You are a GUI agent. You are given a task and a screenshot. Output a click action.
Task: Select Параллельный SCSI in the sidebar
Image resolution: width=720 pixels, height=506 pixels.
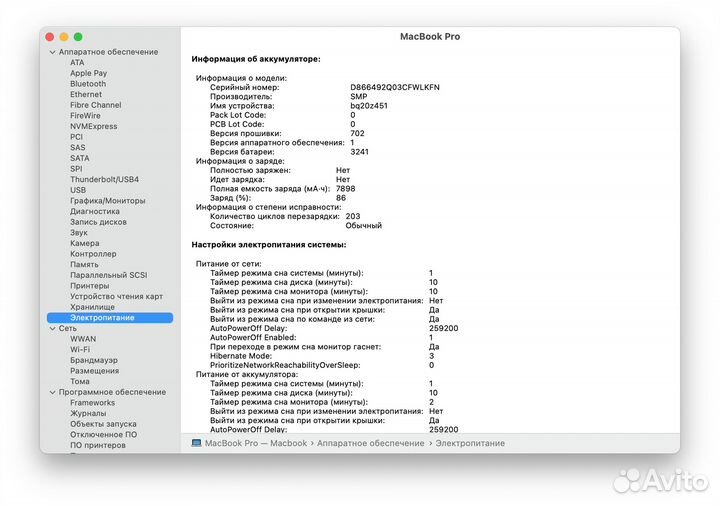click(x=108, y=275)
